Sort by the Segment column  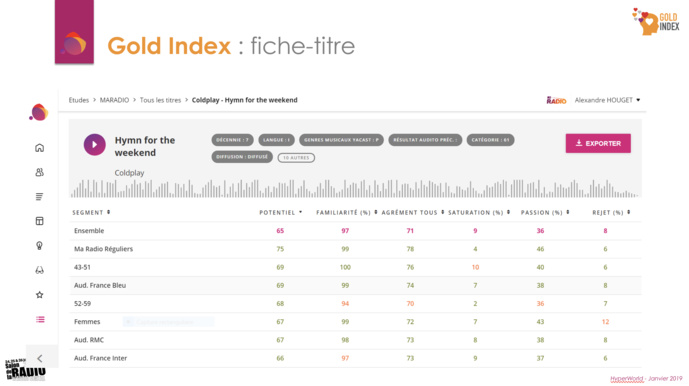coord(91,212)
